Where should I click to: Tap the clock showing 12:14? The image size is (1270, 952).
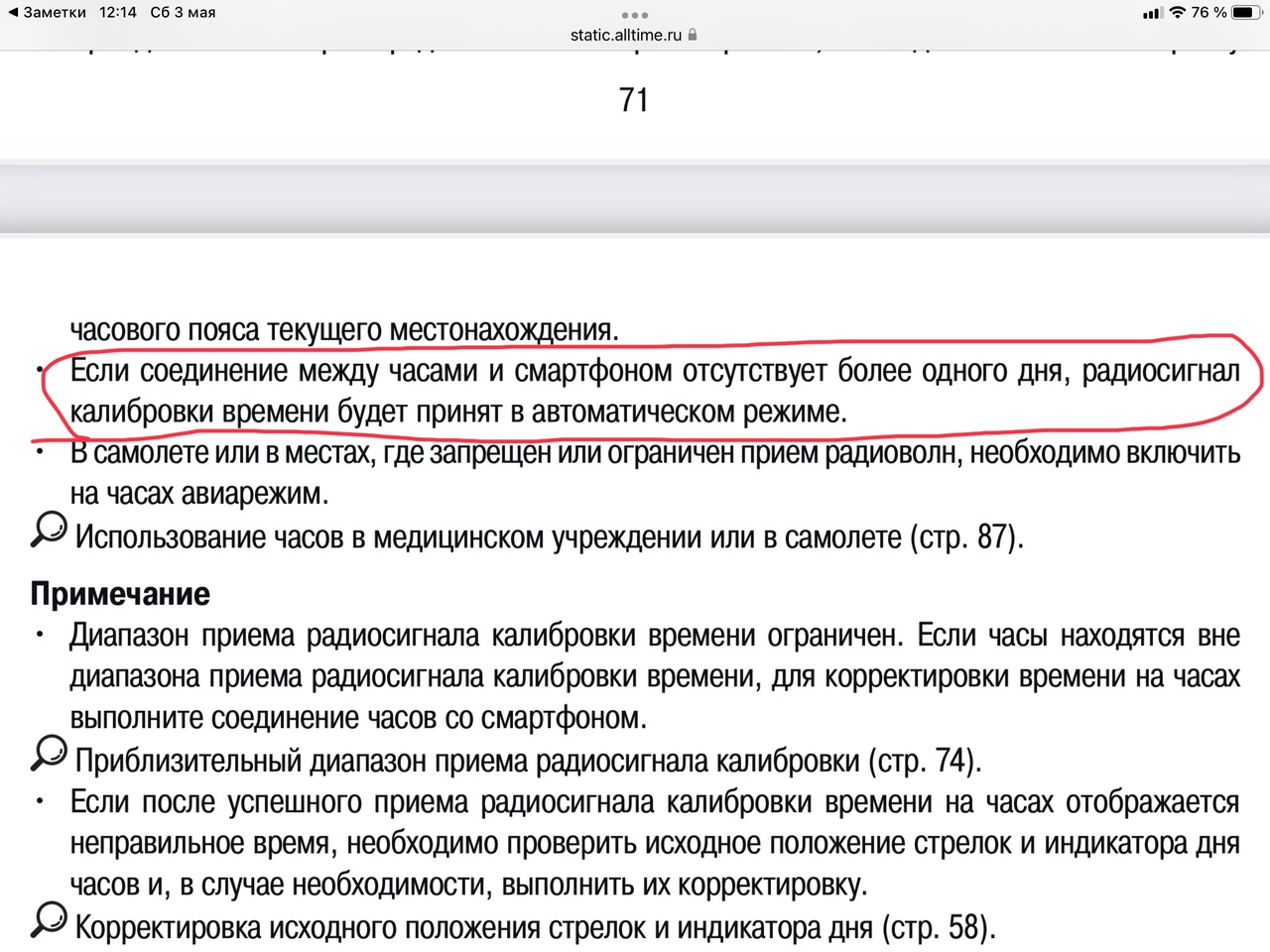118,13
